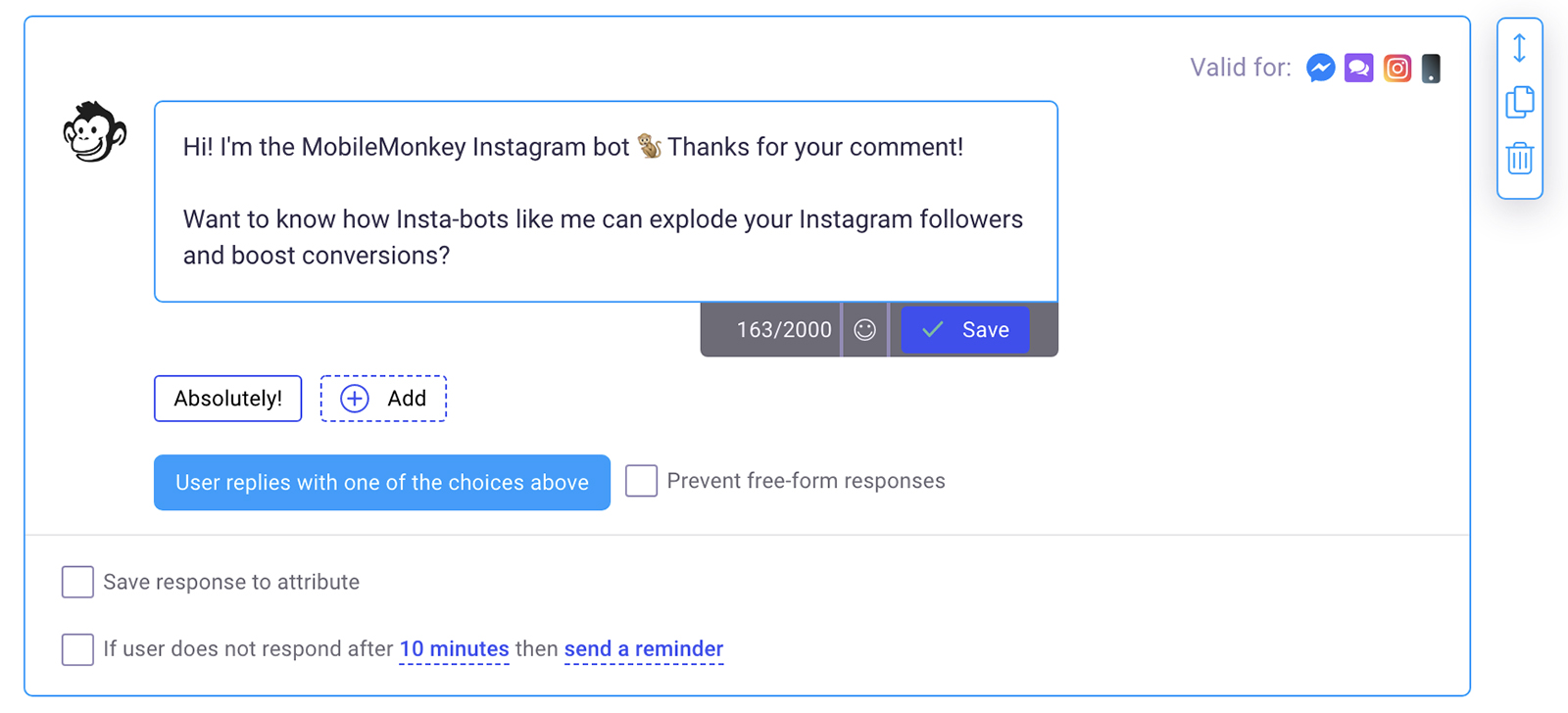Viewport: 1568px width, 713px height.
Task: Select the Absolutely! reply button
Action: tap(227, 399)
